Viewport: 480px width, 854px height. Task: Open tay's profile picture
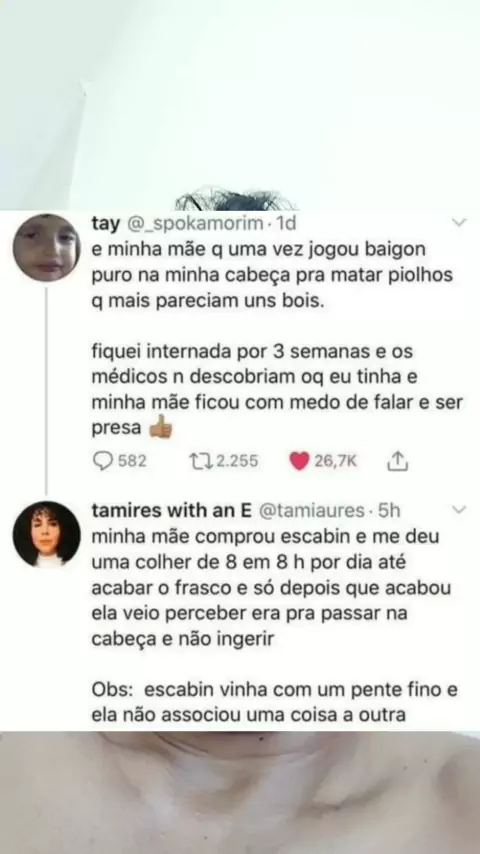(46, 247)
